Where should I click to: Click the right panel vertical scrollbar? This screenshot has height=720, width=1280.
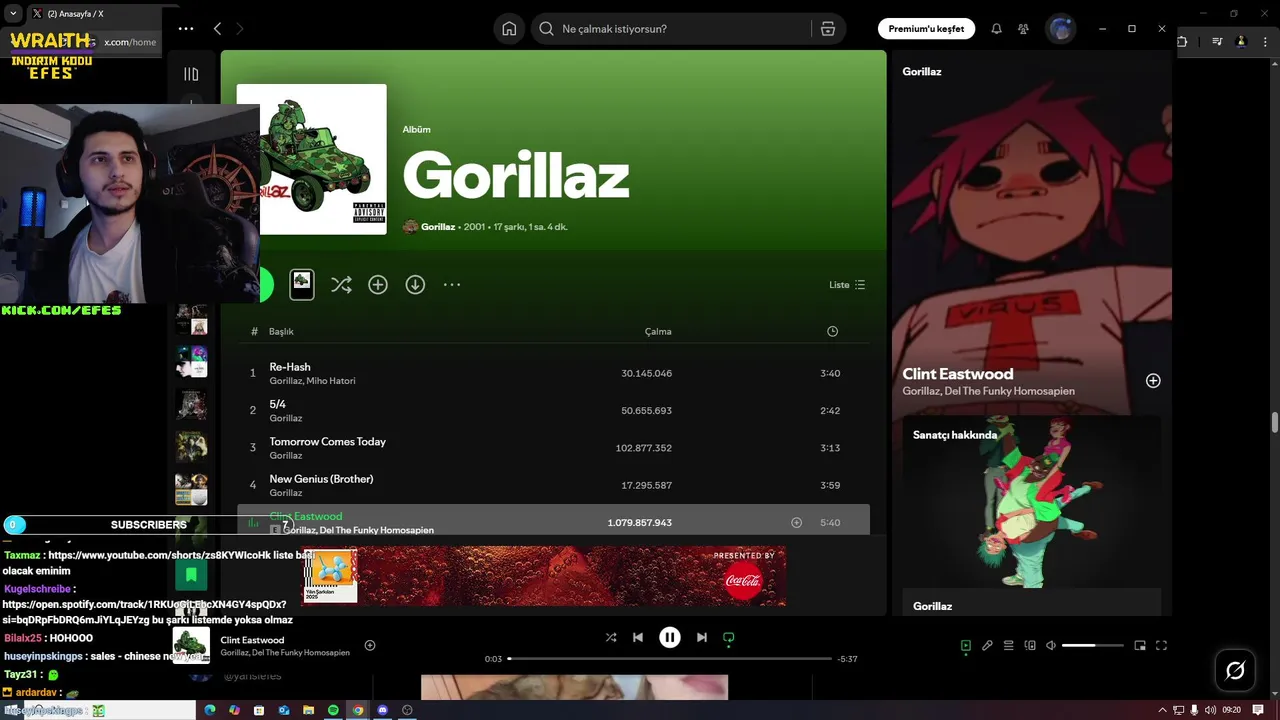pos(1274,422)
